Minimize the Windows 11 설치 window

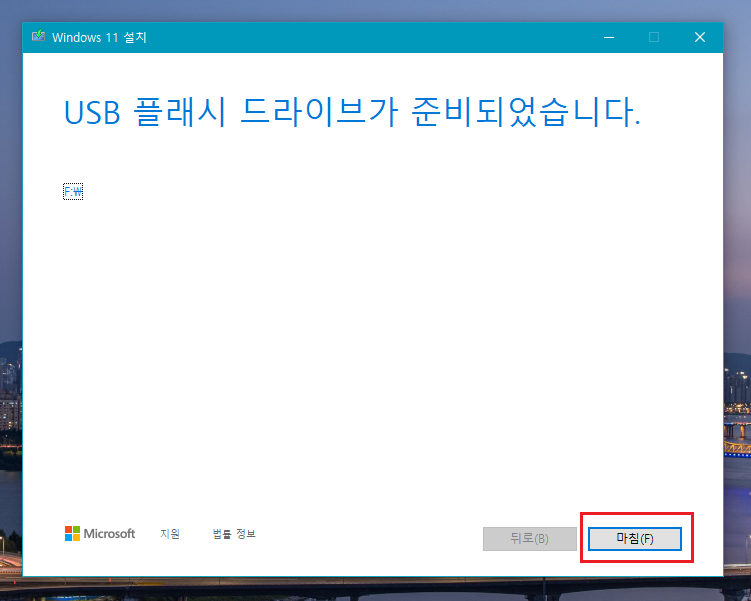pos(609,37)
